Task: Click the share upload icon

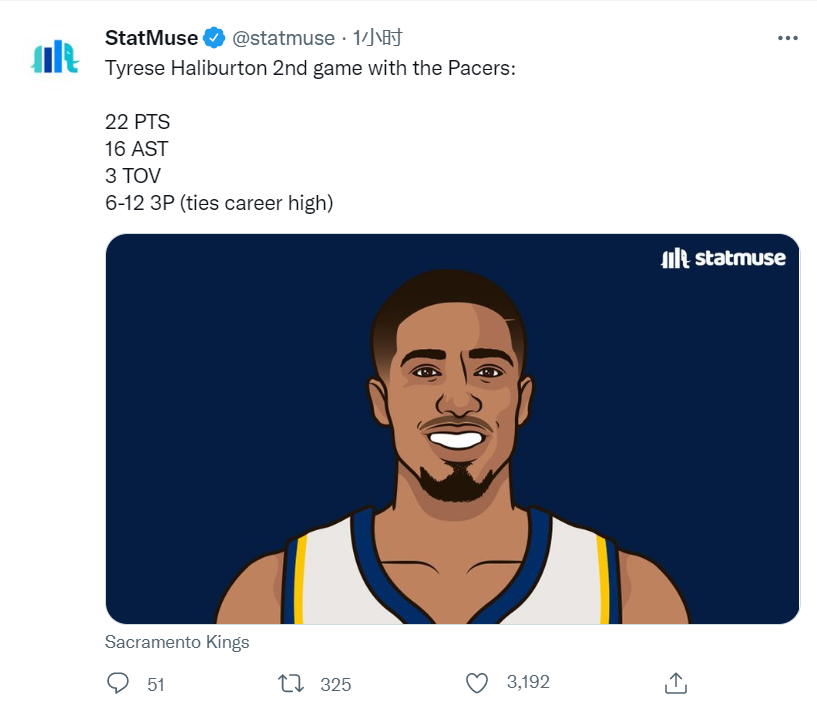Action: [x=676, y=683]
